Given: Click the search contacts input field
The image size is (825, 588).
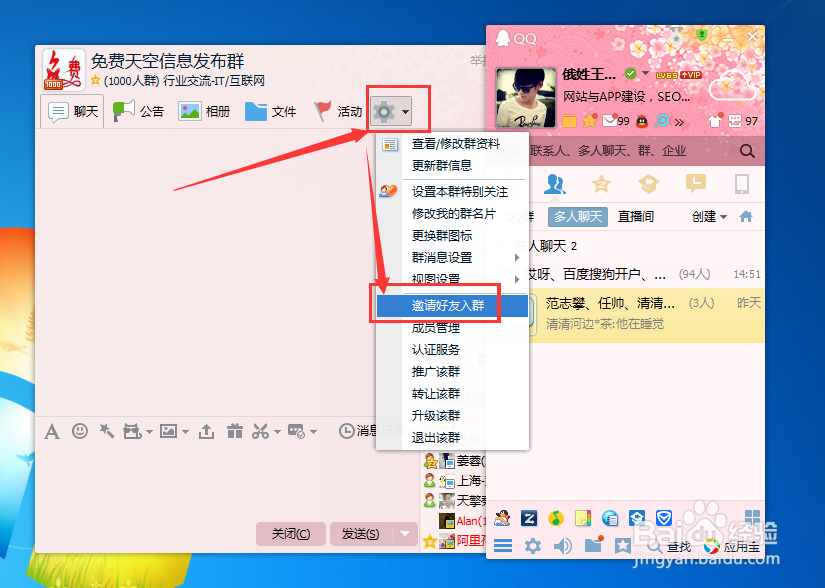Looking at the screenshot, I should pos(613,151).
